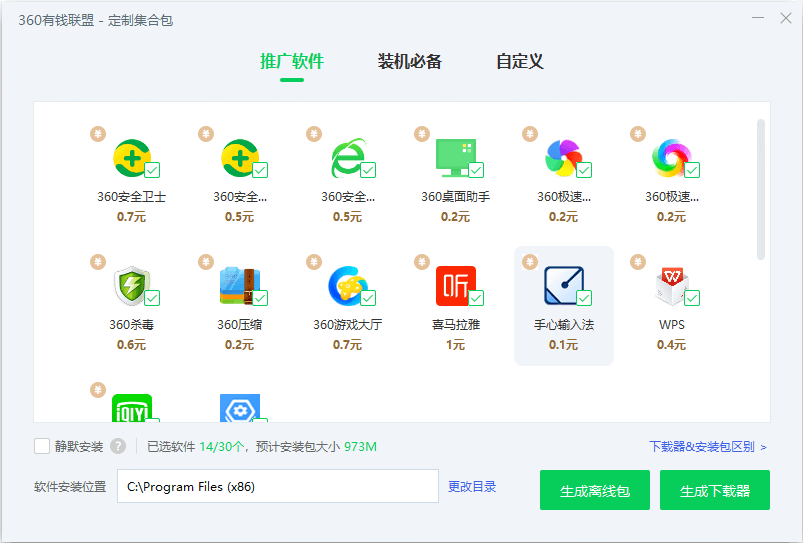Open the 下载器&安装包区别 link

[x=708, y=447]
